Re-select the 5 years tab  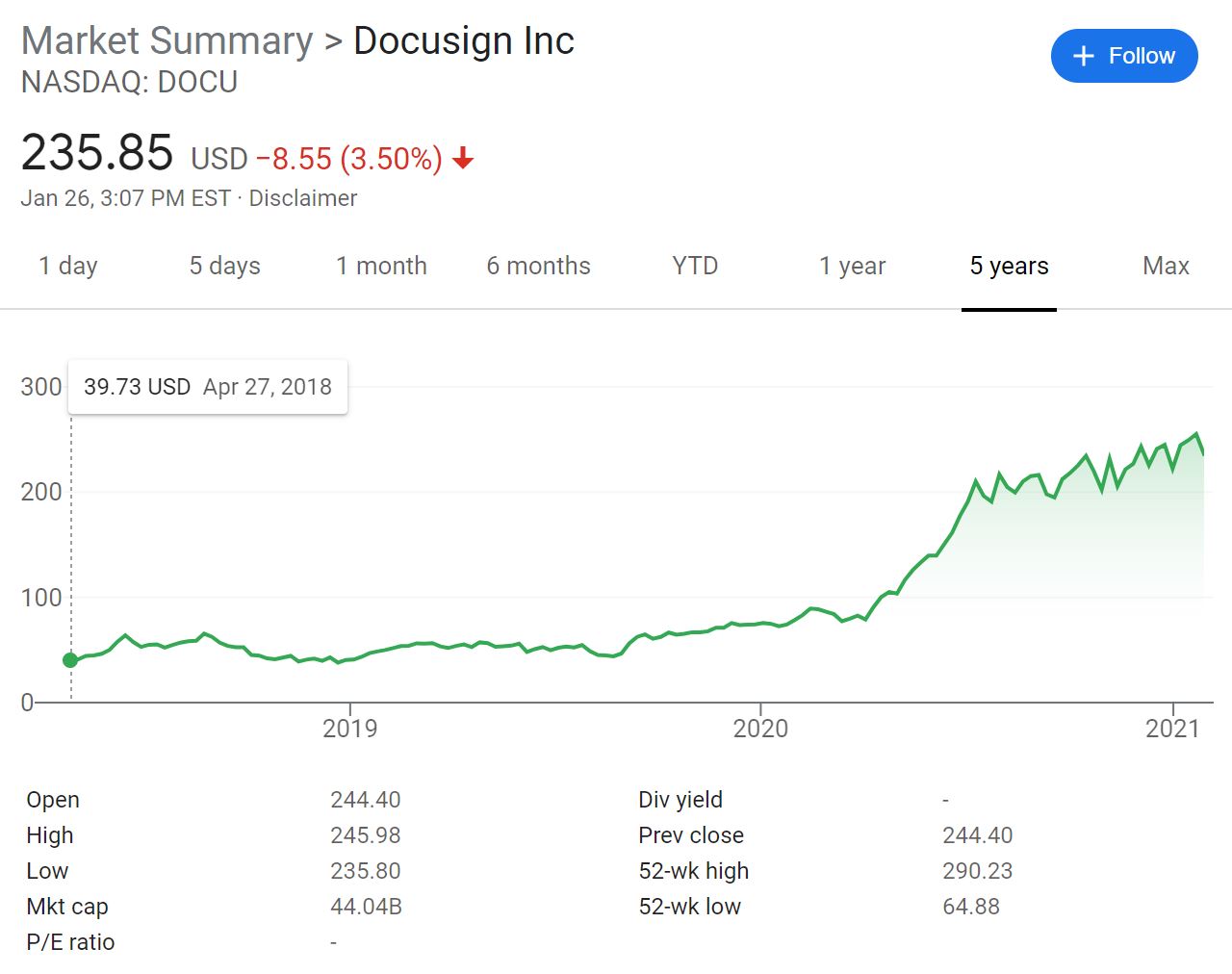pos(1009,266)
